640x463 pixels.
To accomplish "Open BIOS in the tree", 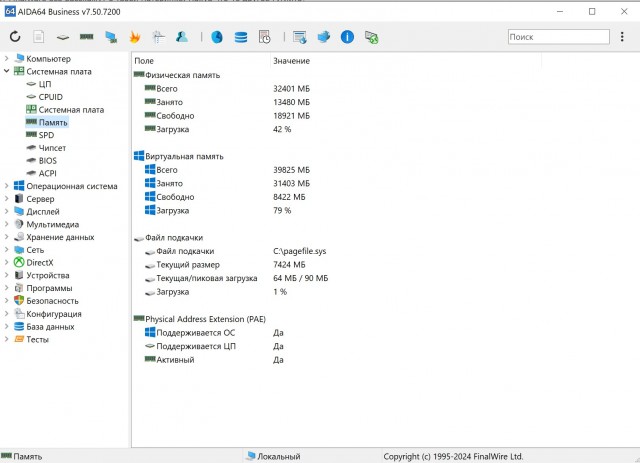I will pyautogui.click(x=47, y=161).
